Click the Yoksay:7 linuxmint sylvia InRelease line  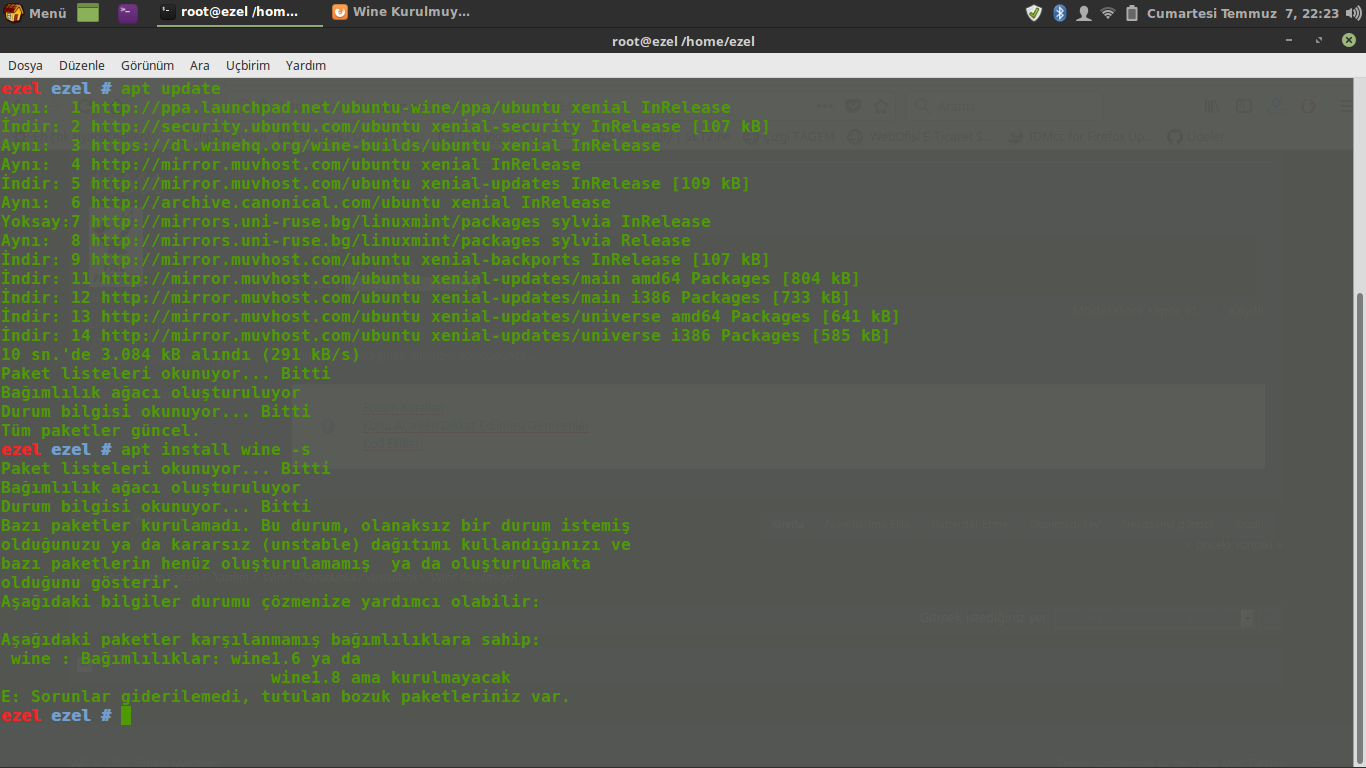(356, 222)
